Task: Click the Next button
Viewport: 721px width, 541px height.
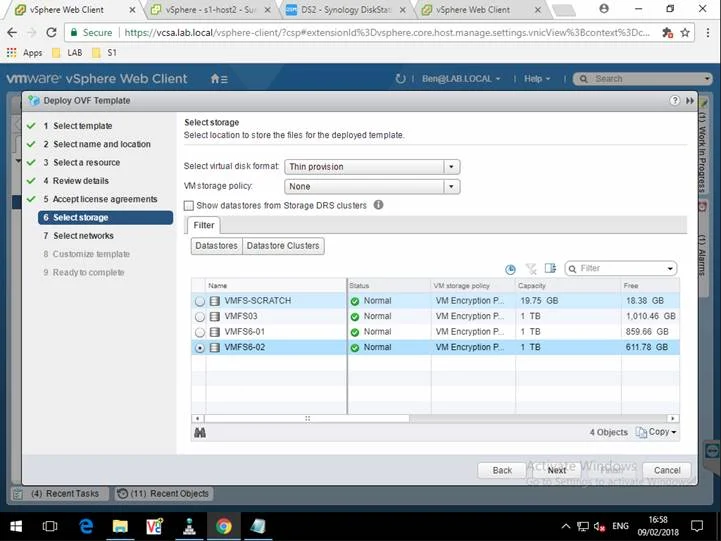Action: [557, 470]
